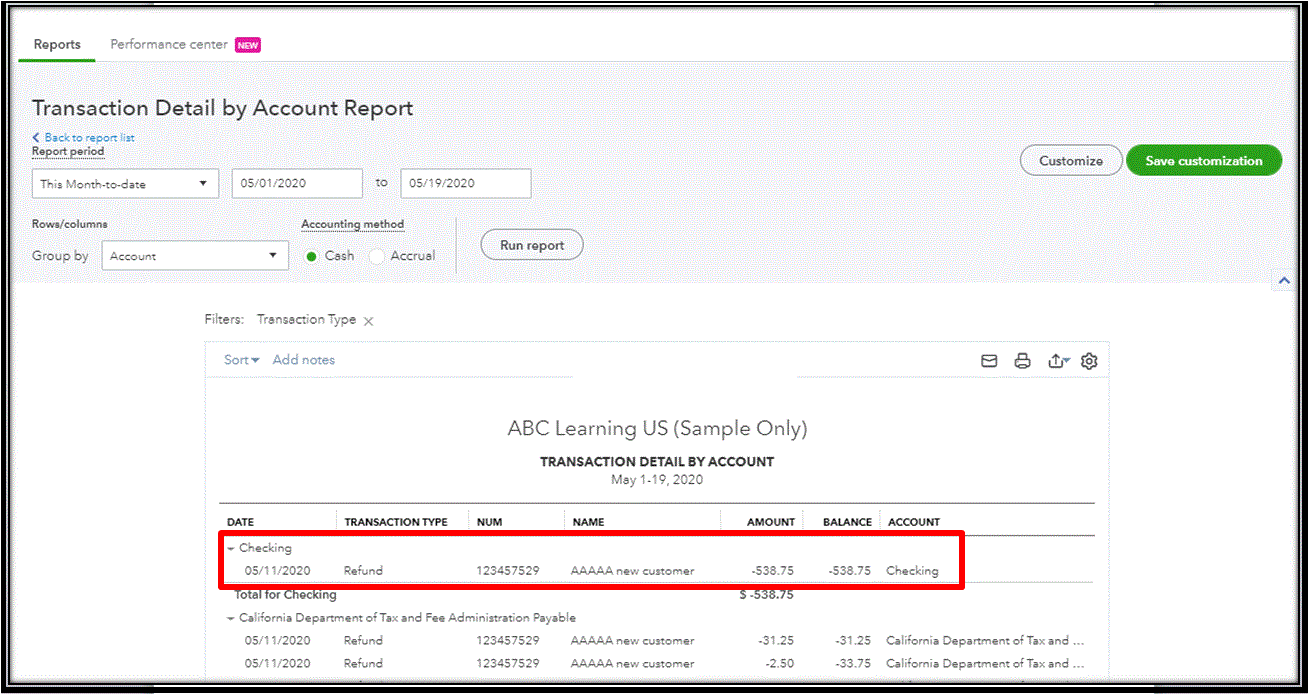Open the Group by Account dropdown
Image resolution: width=1309 pixels, height=695 pixels.
click(194, 255)
